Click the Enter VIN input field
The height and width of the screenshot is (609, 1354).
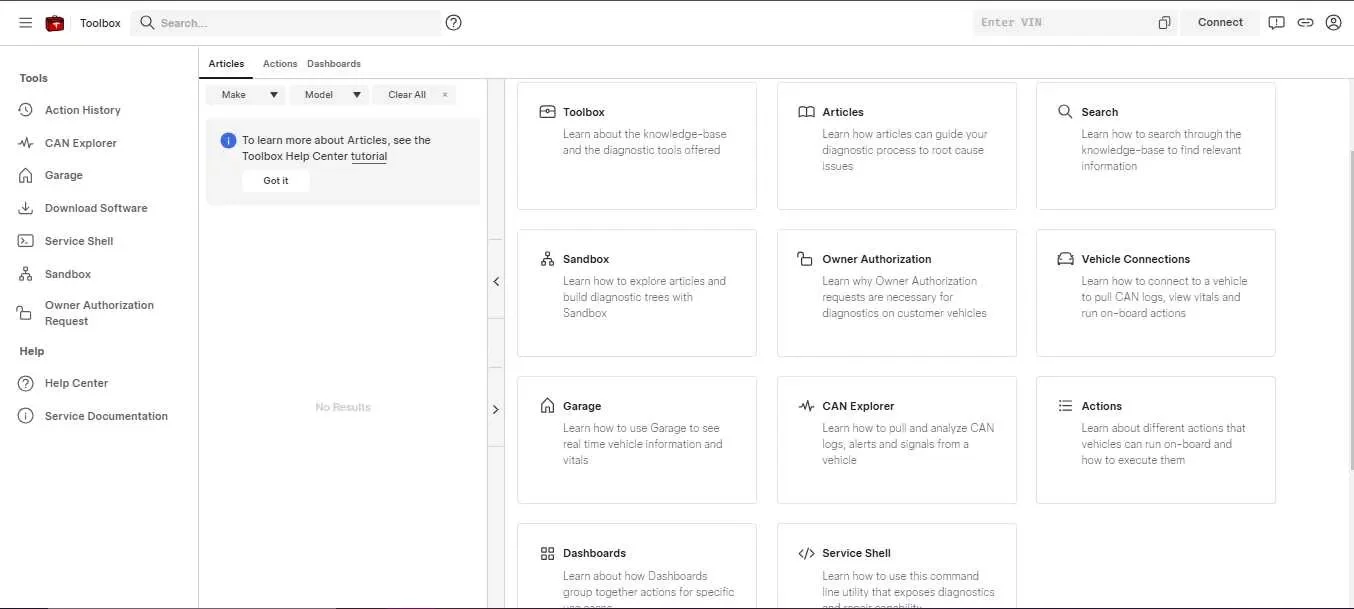point(1066,22)
